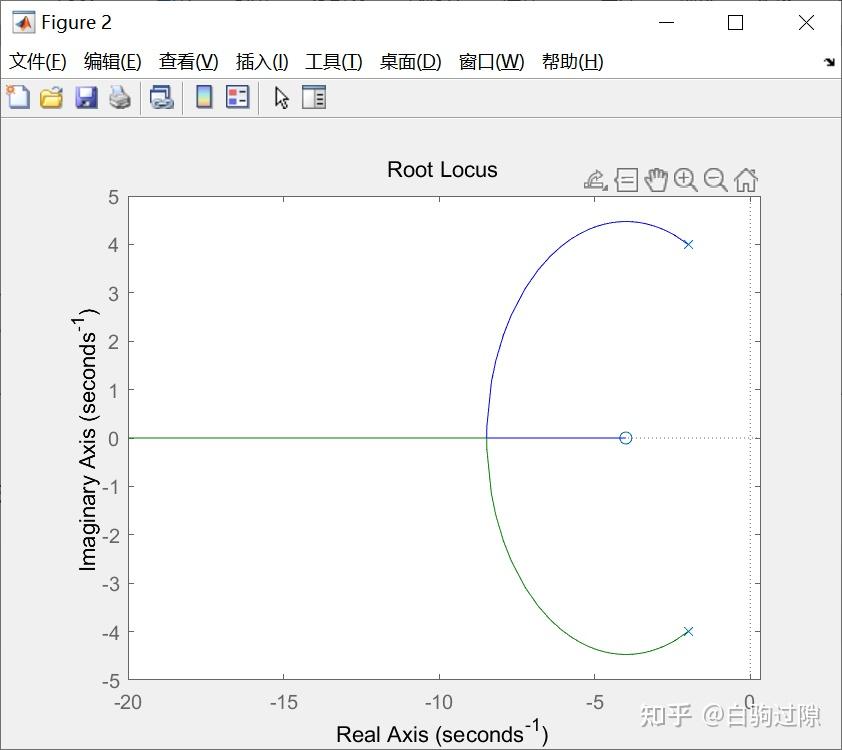Open the Property Inspector toolbar icon
The width and height of the screenshot is (842, 750).
pyautogui.click(x=314, y=98)
